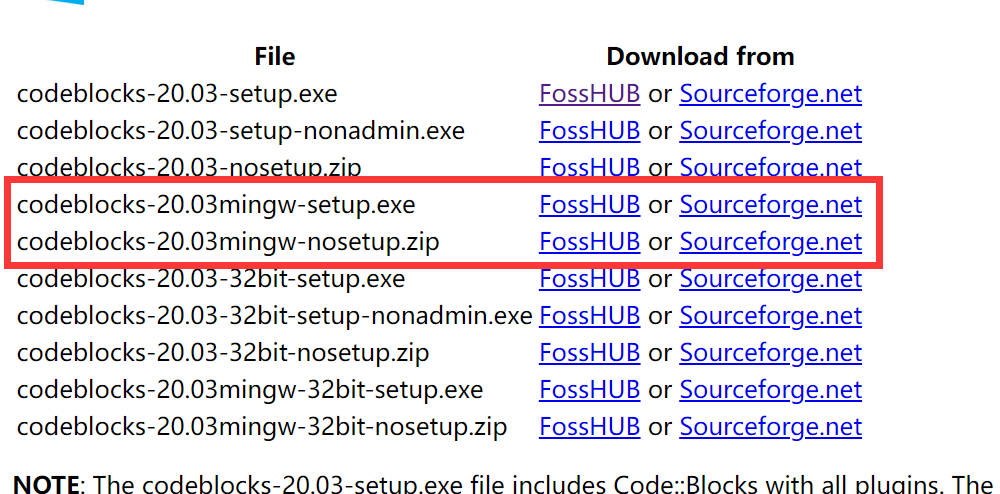Download codeblocks-20.03mingw-setup.exe from Sourceforge.net
The height and width of the screenshot is (494, 1000).
(770, 205)
